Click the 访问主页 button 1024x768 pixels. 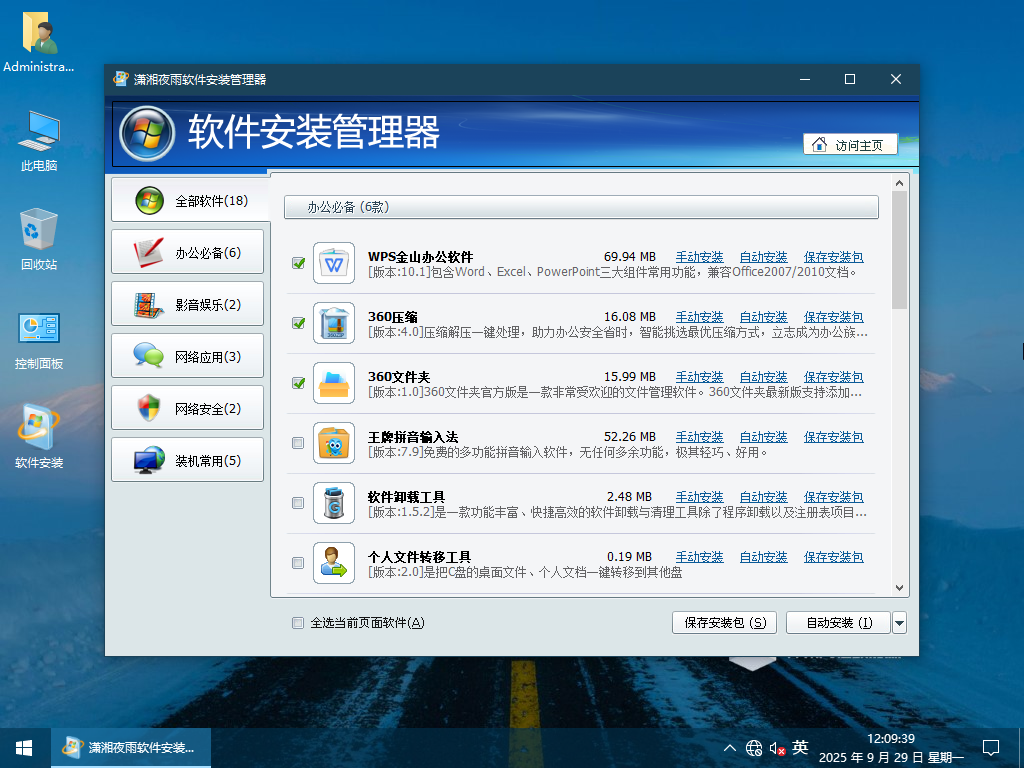pos(850,145)
